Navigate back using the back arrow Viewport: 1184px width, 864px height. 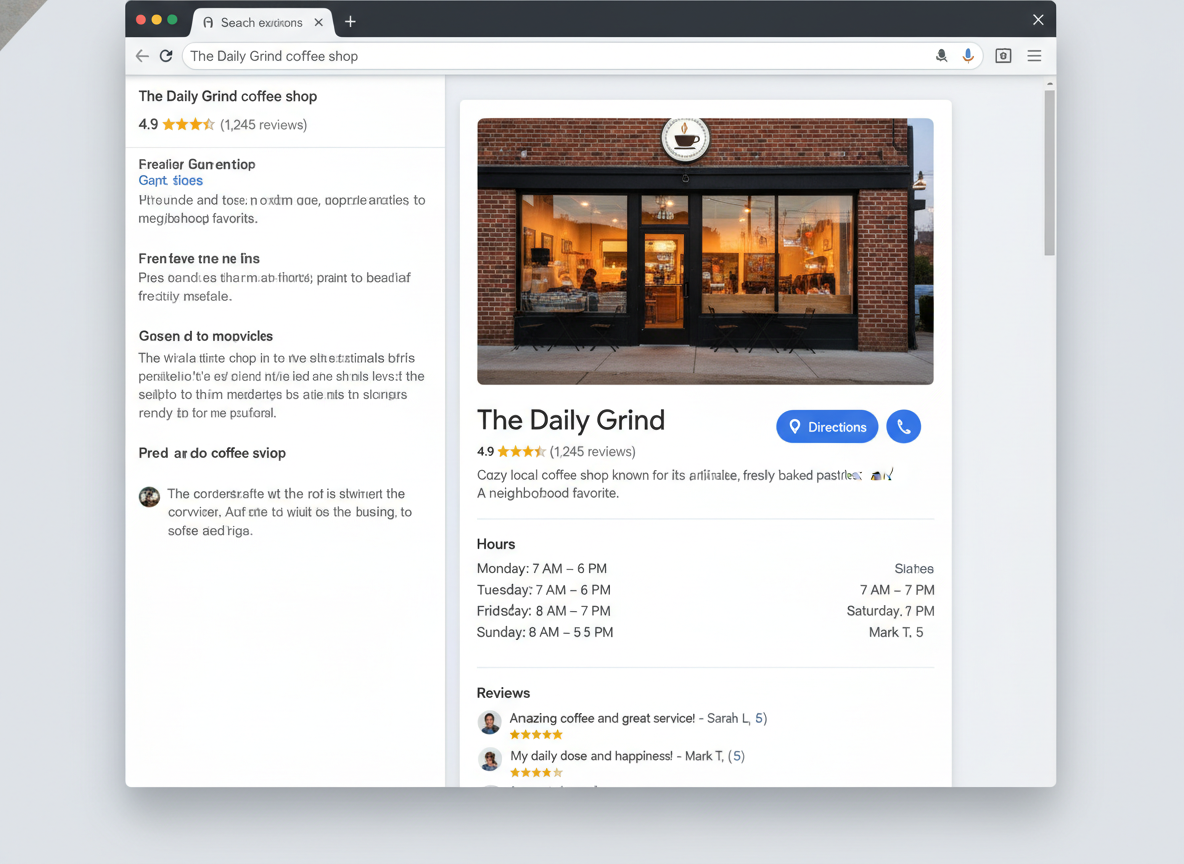[142, 56]
